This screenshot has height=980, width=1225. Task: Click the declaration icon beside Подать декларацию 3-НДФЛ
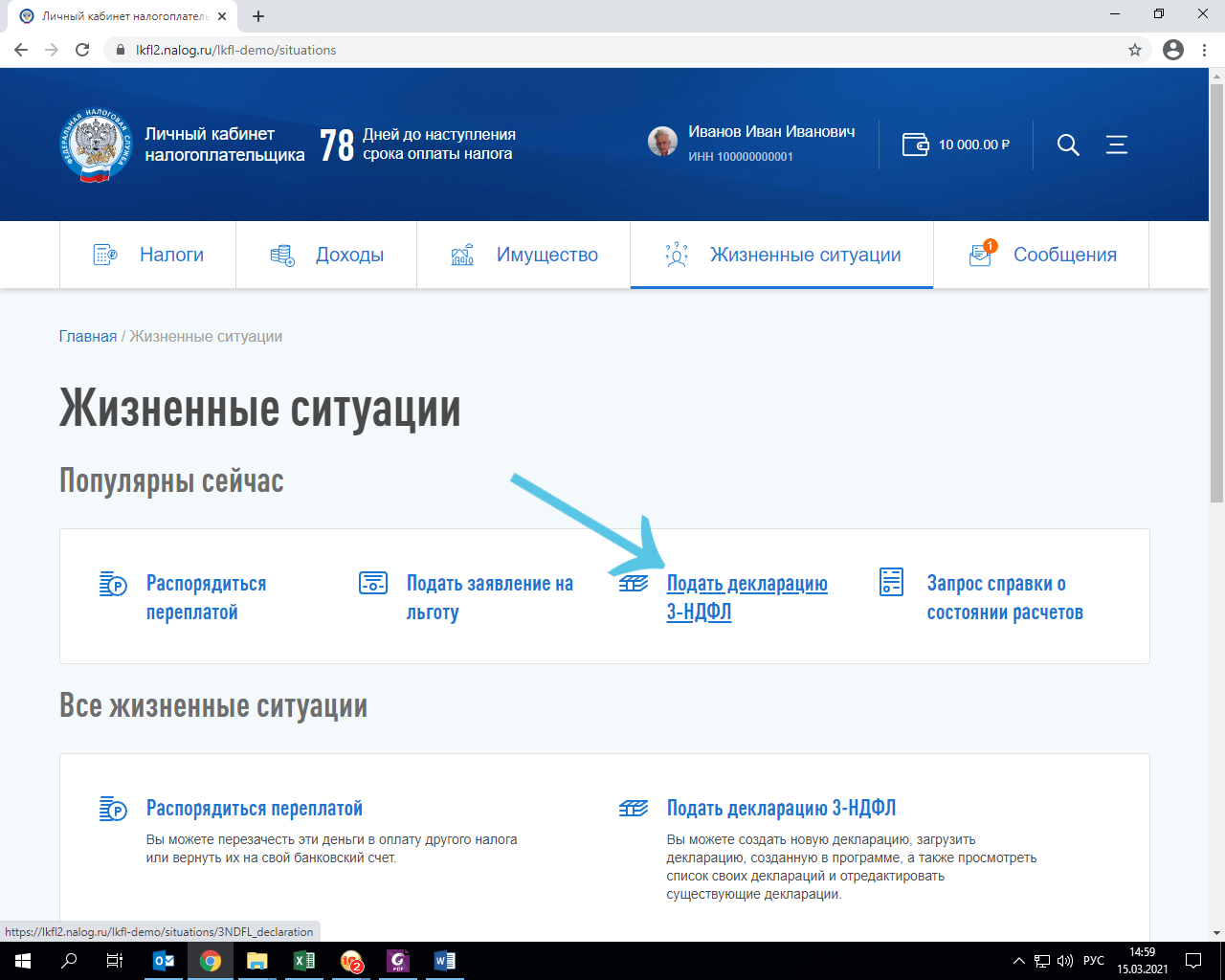pos(635,582)
